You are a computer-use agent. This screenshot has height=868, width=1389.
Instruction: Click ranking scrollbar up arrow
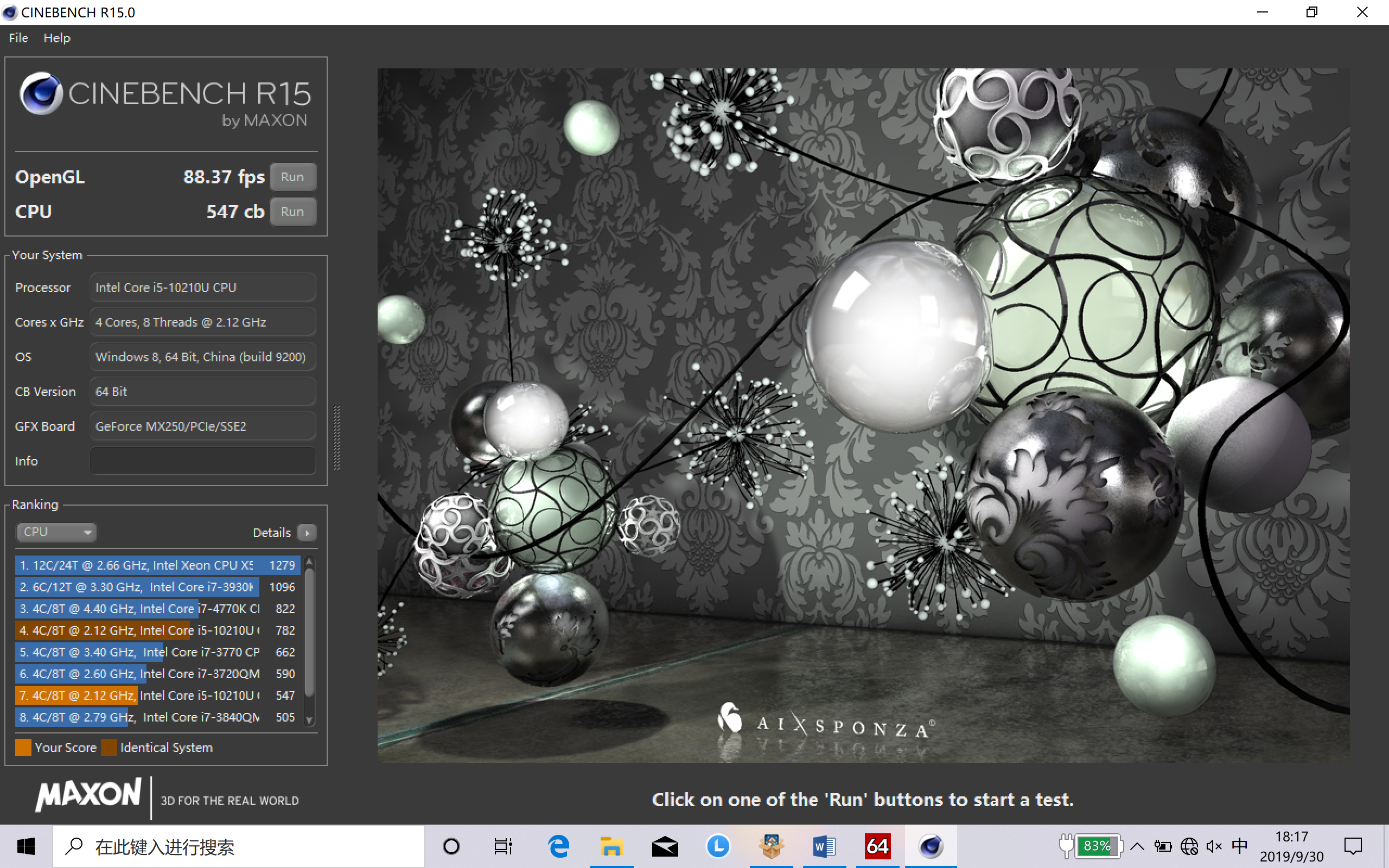(x=309, y=561)
